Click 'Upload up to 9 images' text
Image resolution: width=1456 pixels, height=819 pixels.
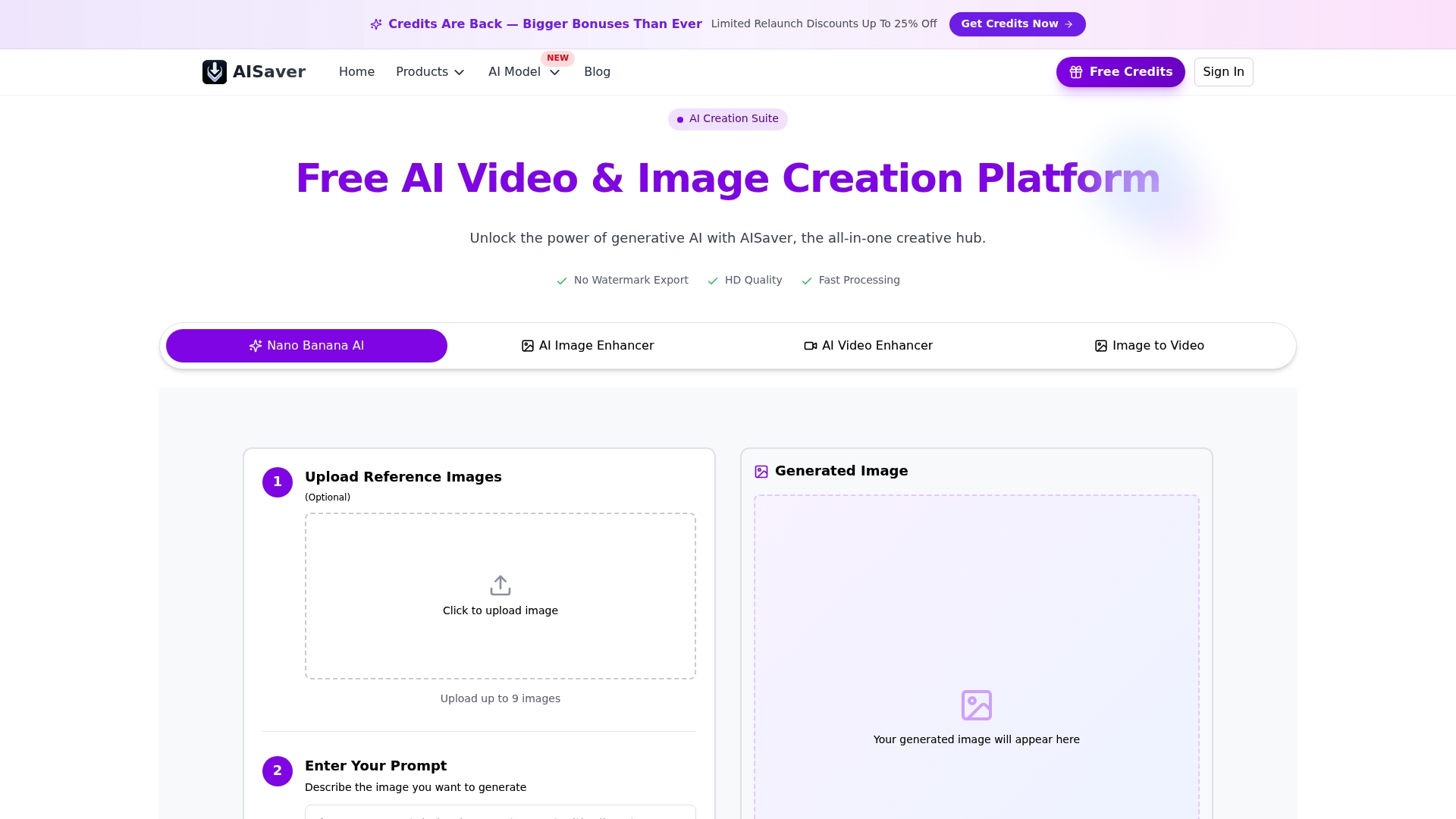[500, 699]
